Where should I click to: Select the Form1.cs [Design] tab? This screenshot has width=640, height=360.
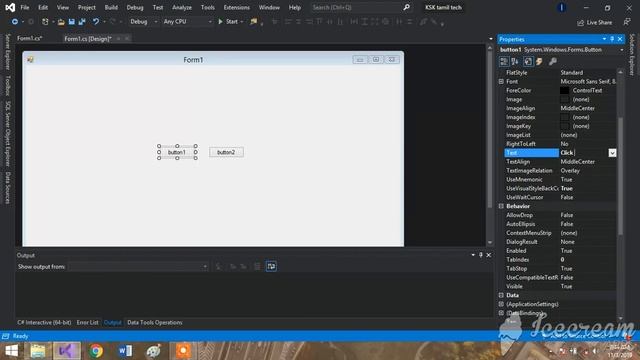(88, 38)
